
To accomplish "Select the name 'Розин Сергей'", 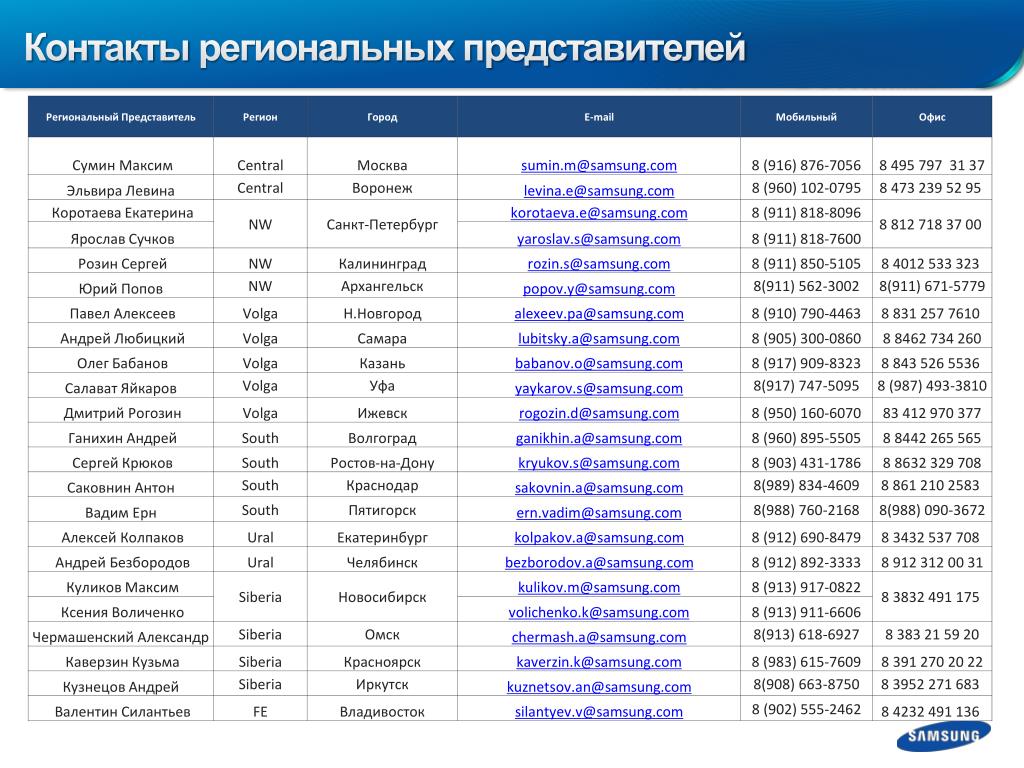I will 122,264.
